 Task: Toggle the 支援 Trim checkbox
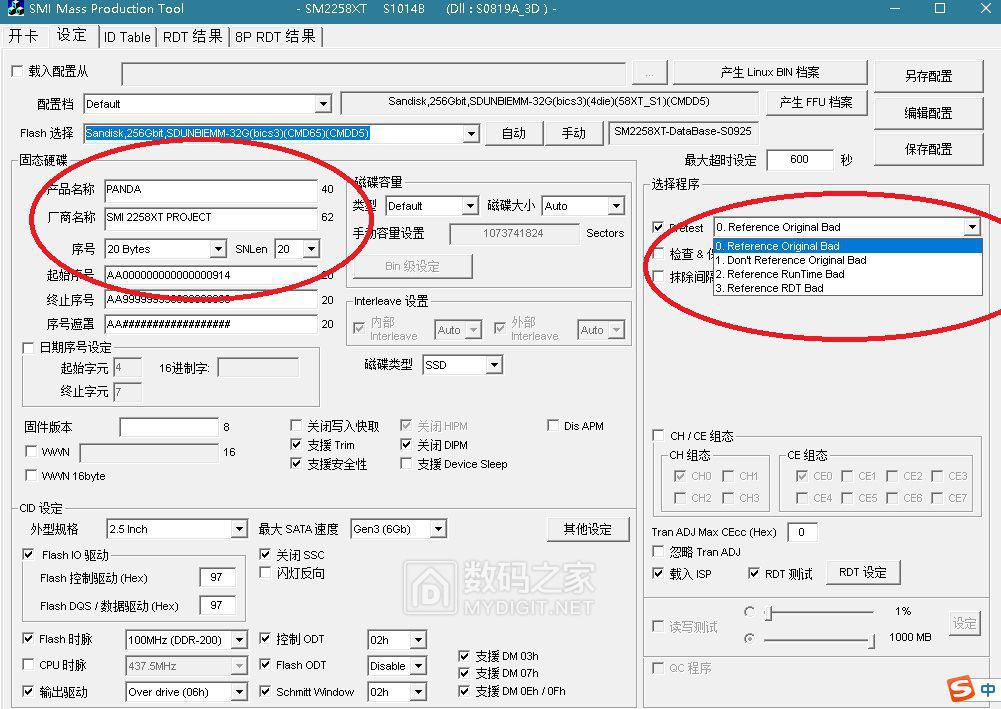coord(296,444)
